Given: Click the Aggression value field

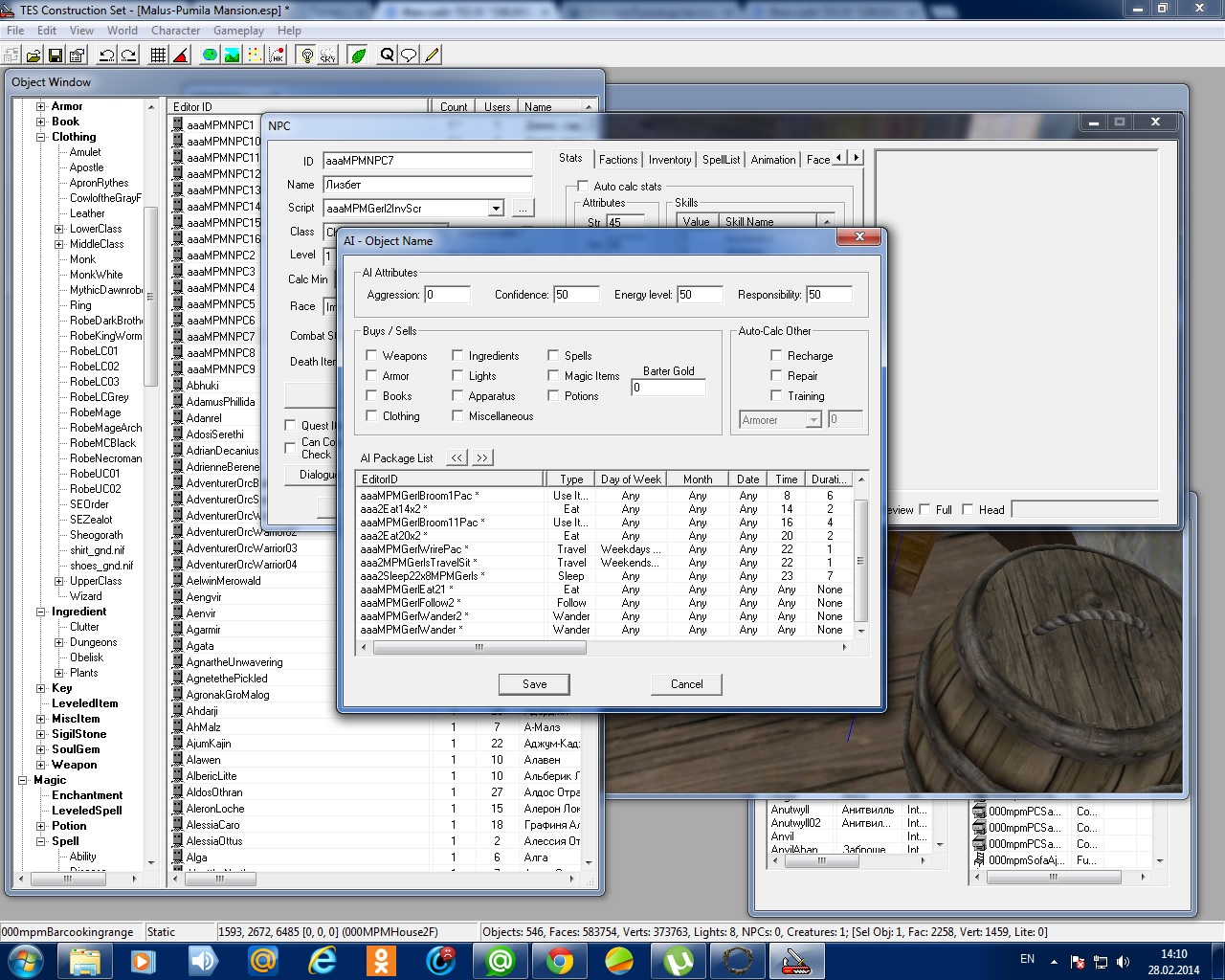Looking at the screenshot, I should point(447,295).
